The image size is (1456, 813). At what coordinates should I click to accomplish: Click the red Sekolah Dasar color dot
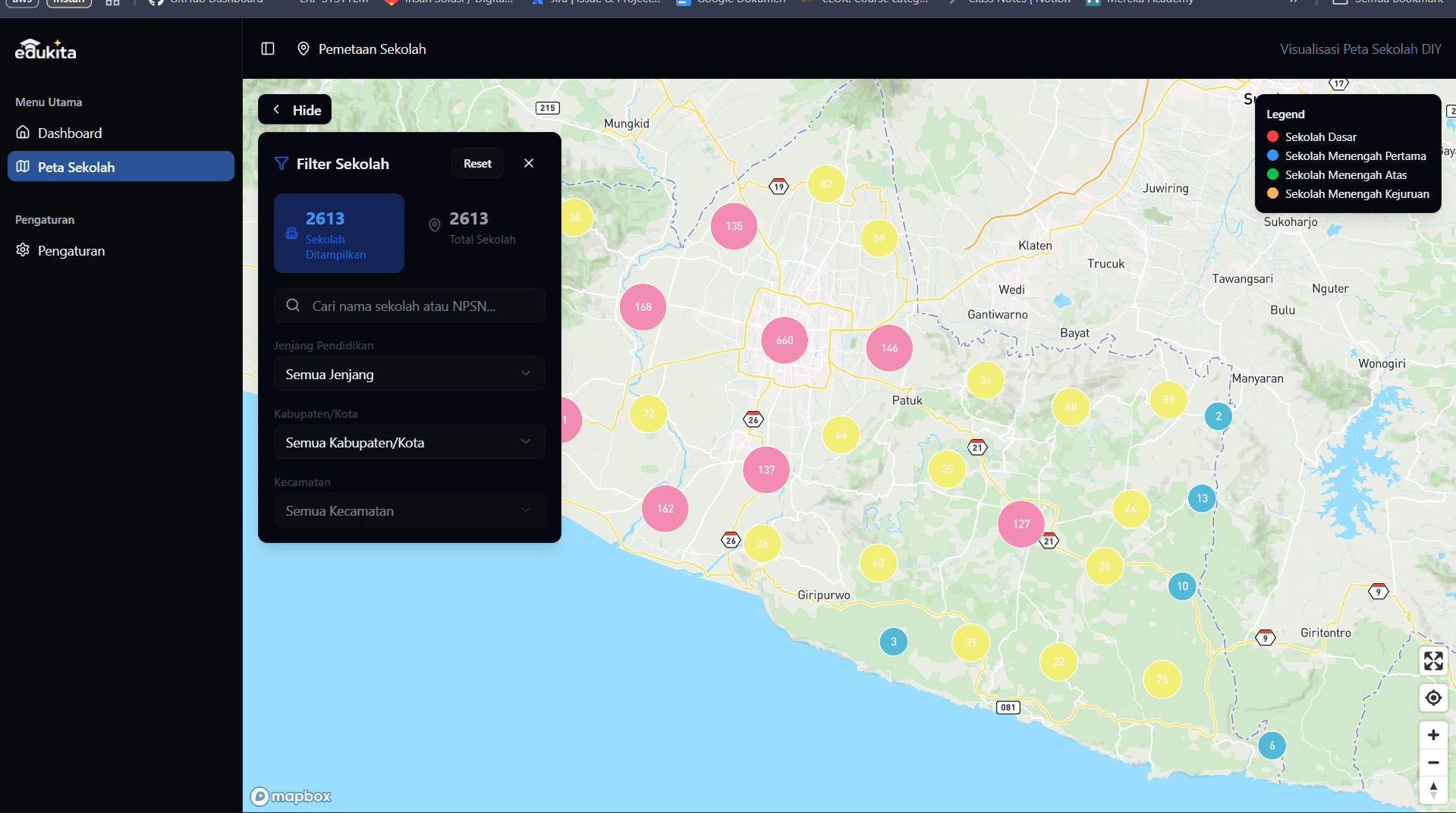click(x=1272, y=137)
